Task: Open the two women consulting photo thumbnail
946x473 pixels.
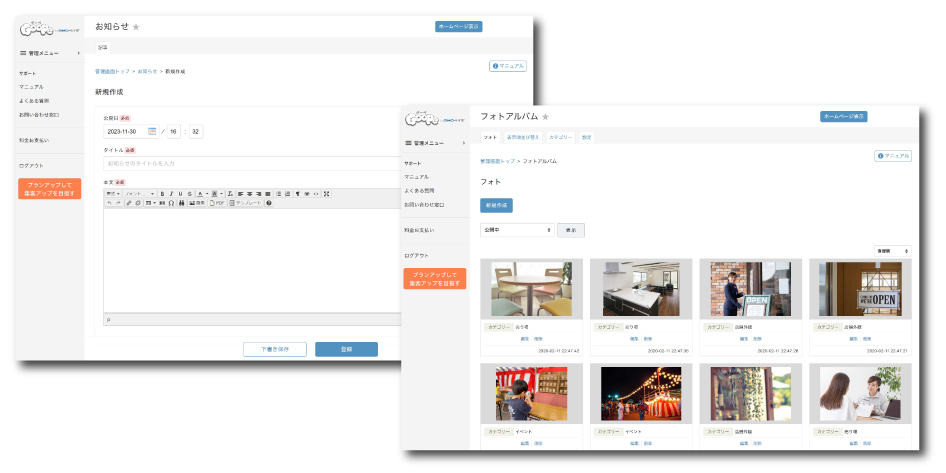Action: [860, 393]
